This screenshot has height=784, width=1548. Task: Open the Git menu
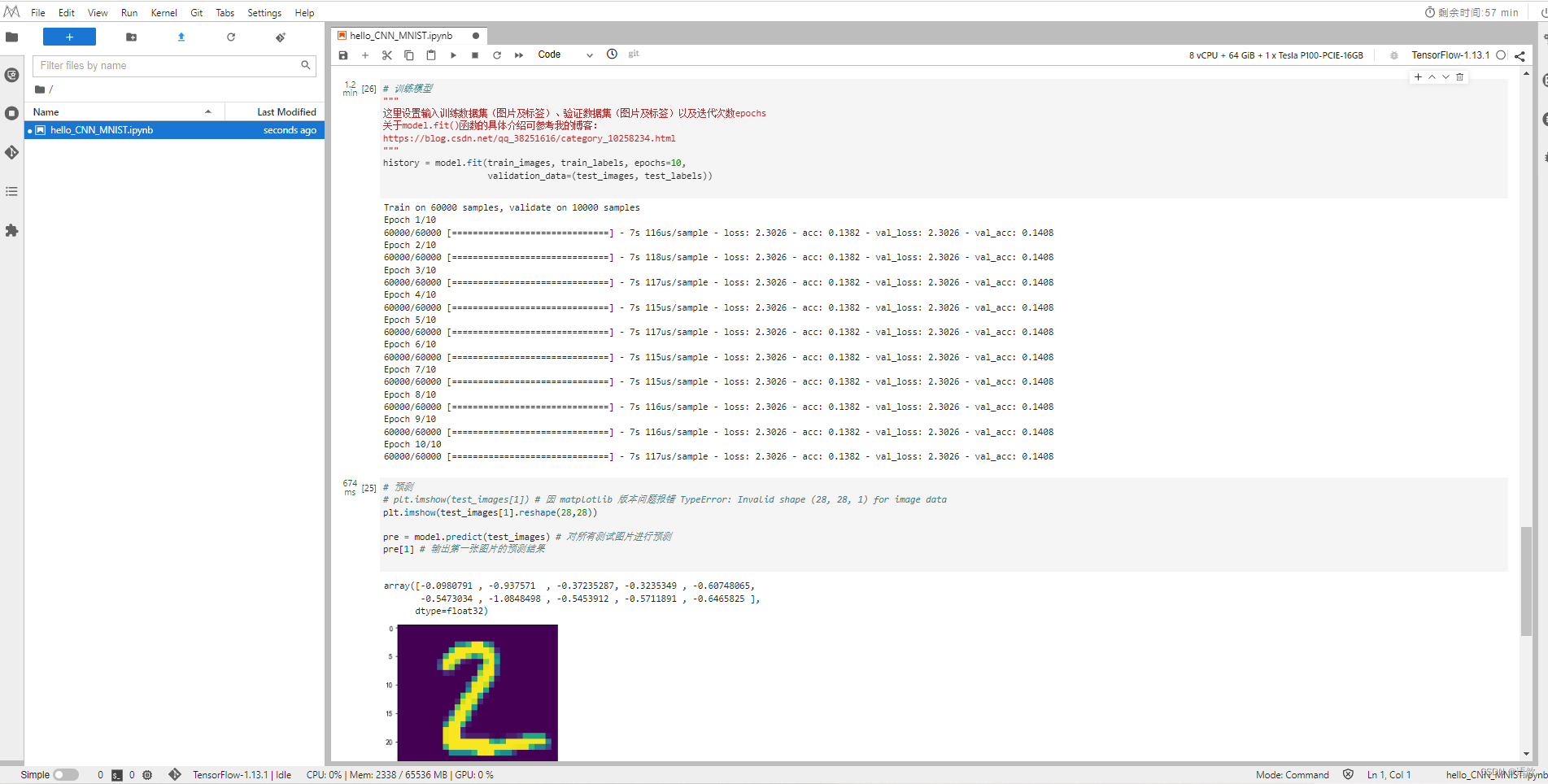pyautogui.click(x=197, y=13)
